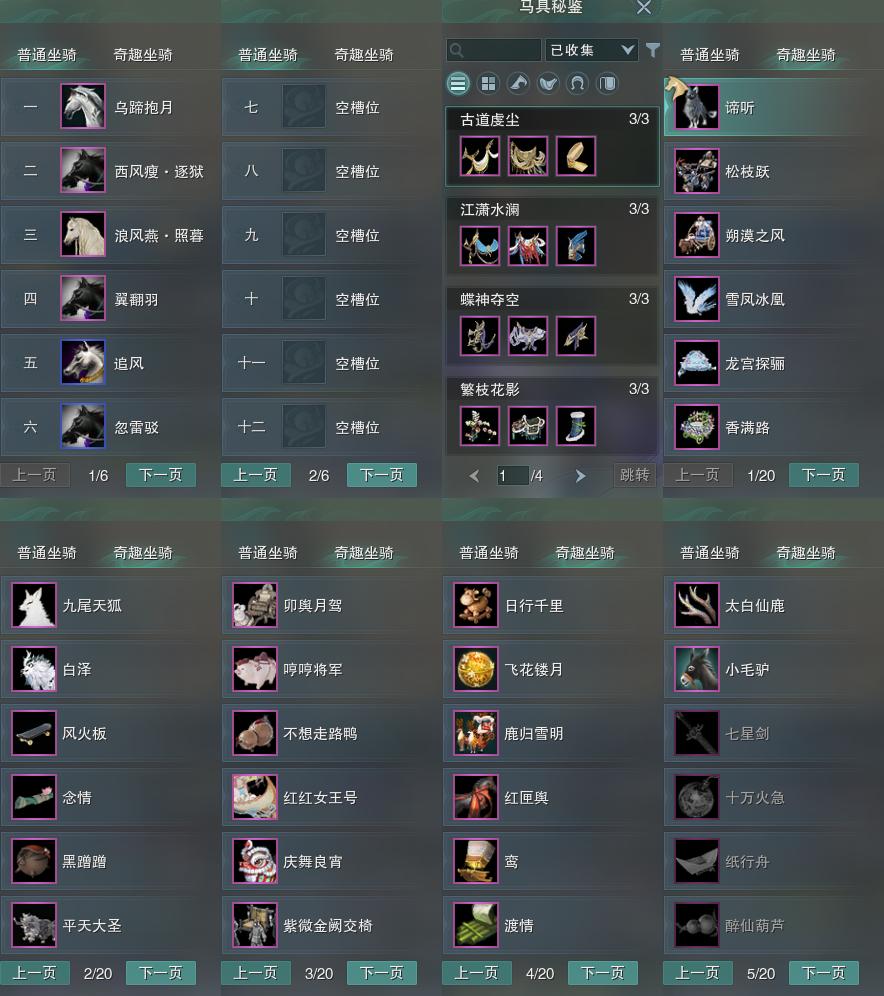The height and width of the screenshot is (996, 884).
Task: Select the 雪凤冰凰 phoenix mount icon
Action: coord(697,299)
